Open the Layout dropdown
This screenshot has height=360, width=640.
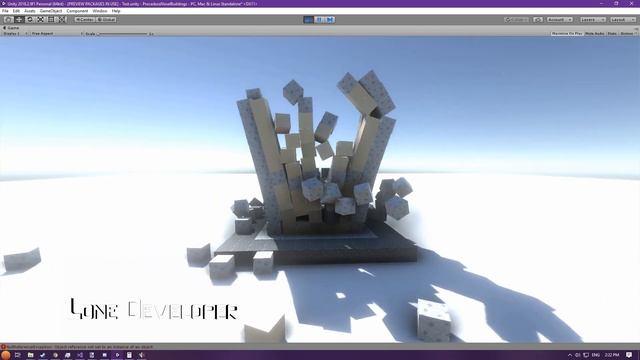click(x=622, y=20)
